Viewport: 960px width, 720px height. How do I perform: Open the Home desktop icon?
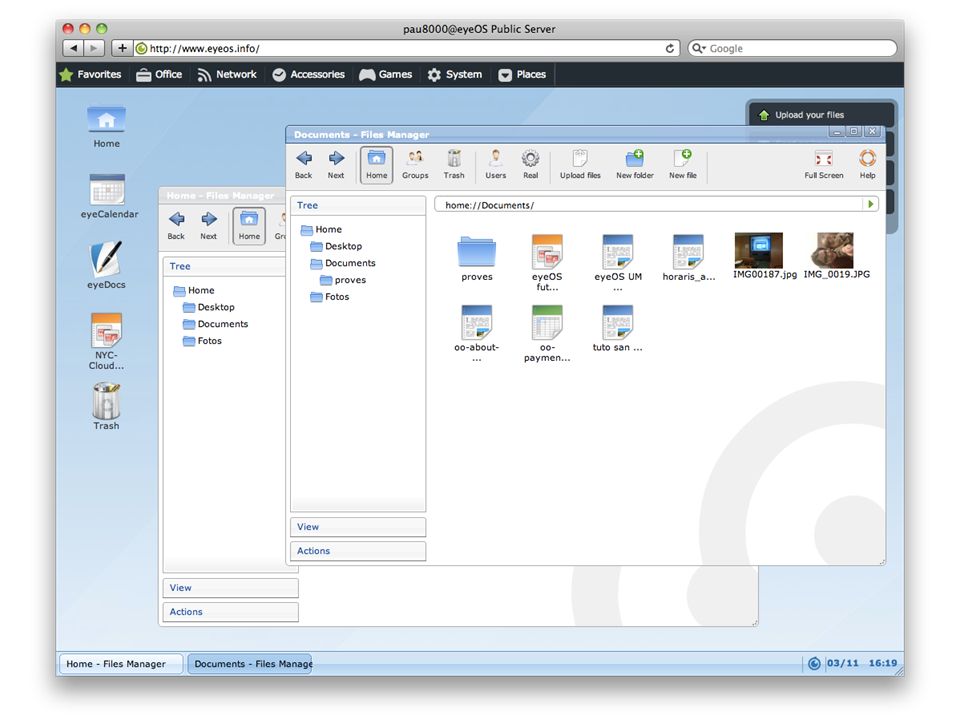pos(107,127)
